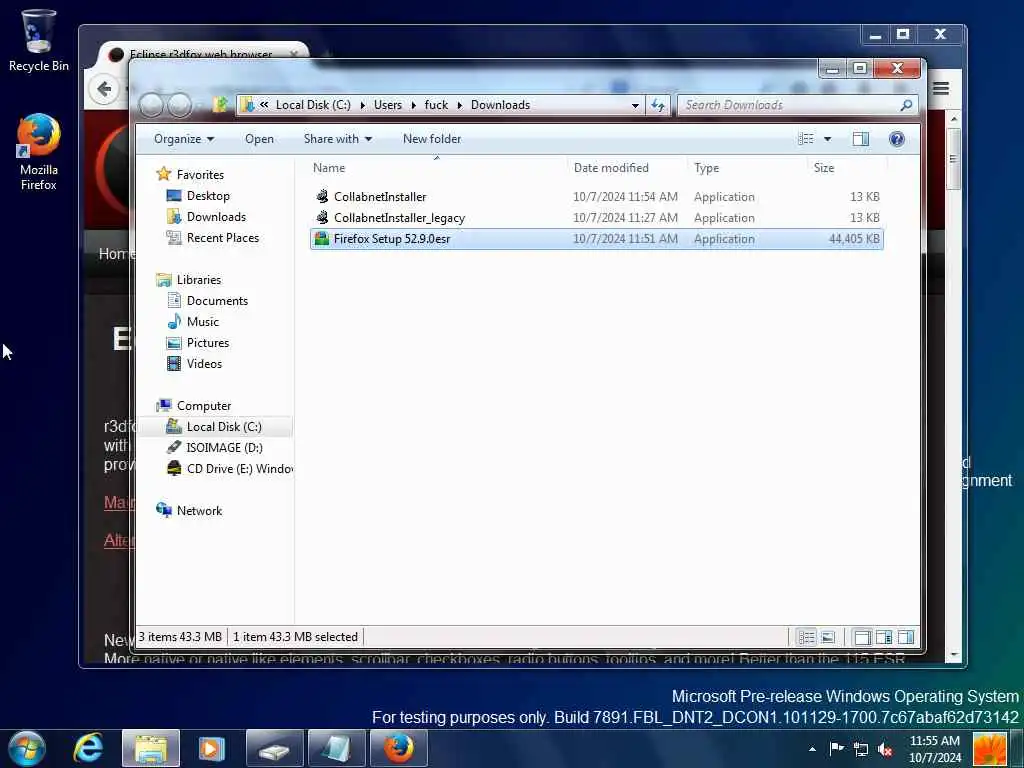Click the Firefox Setup 52.9.0esr file icon
This screenshot has width=1024, height=768.
[x=322, y=238]
